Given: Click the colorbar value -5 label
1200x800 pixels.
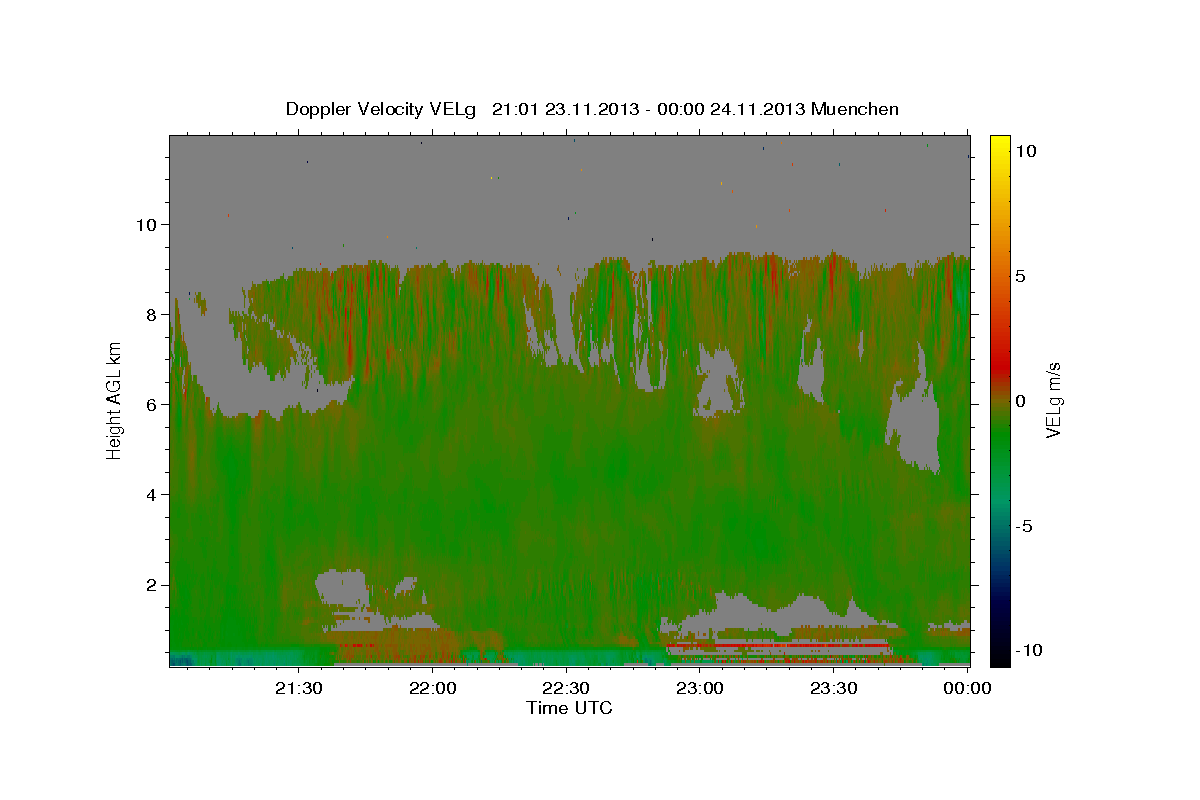Looking at the screenshot, I should tap(1026, 525).
